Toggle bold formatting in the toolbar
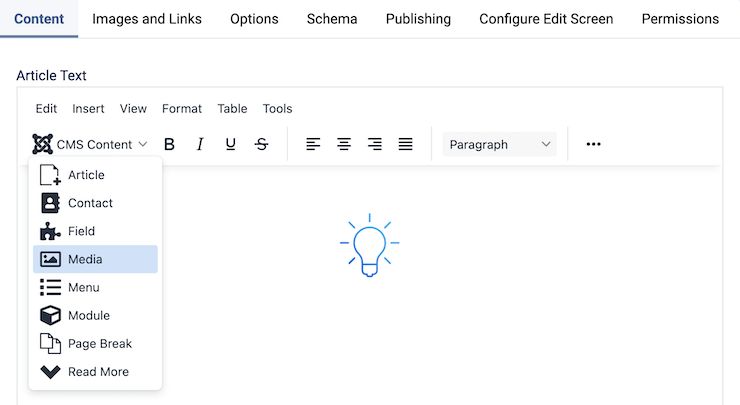740x405 pixels. pos(169,144)
